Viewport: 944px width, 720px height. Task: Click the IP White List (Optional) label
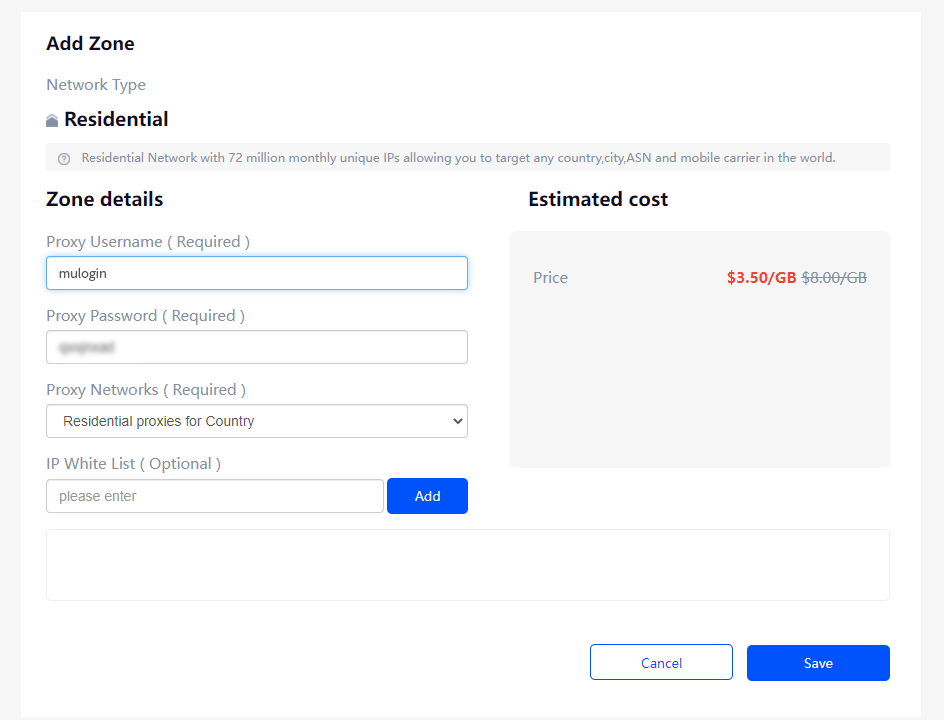(x=134, y=464)
